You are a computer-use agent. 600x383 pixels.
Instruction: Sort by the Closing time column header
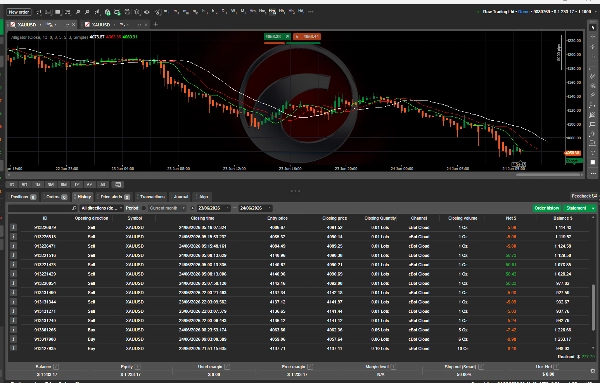202,218
